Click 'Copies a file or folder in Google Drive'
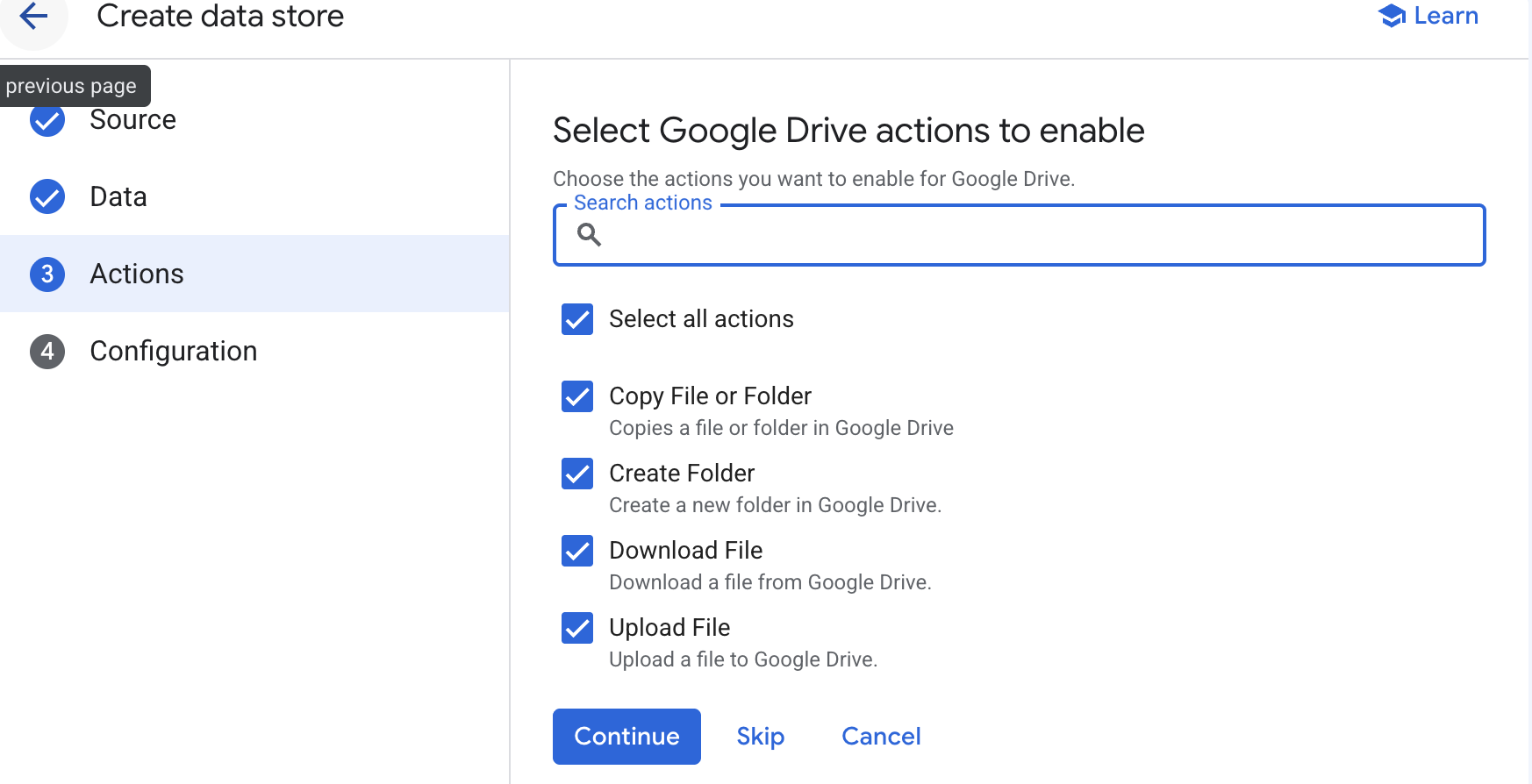 coord(781,428)
